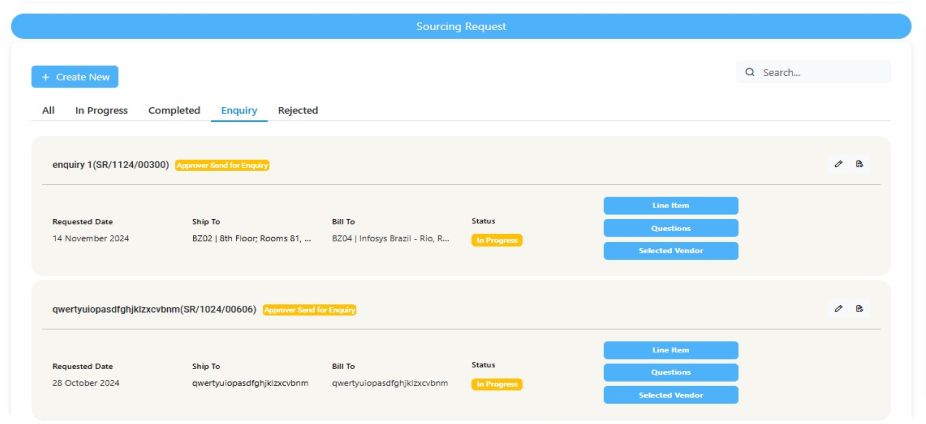
Task: Open Line Item for enquiry 1
Action: point(671,205)
